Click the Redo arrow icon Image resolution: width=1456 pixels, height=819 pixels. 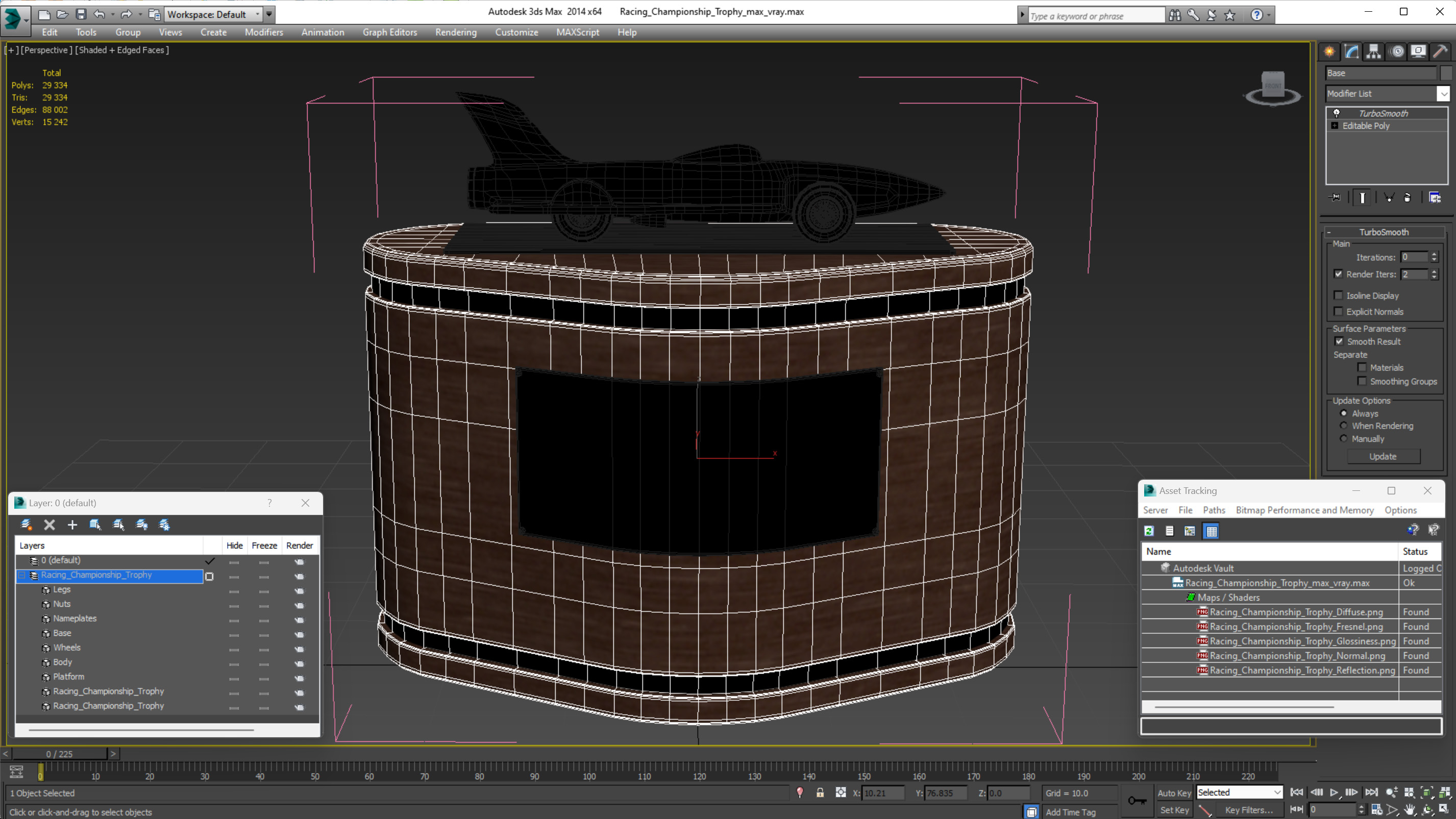pyautogui.click(x=127, y=14)
